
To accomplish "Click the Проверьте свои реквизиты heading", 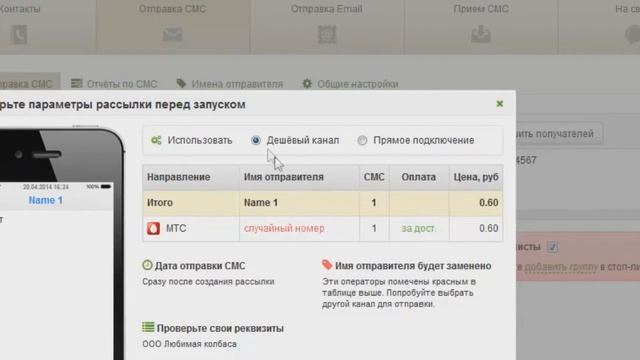I will point(220,328).
